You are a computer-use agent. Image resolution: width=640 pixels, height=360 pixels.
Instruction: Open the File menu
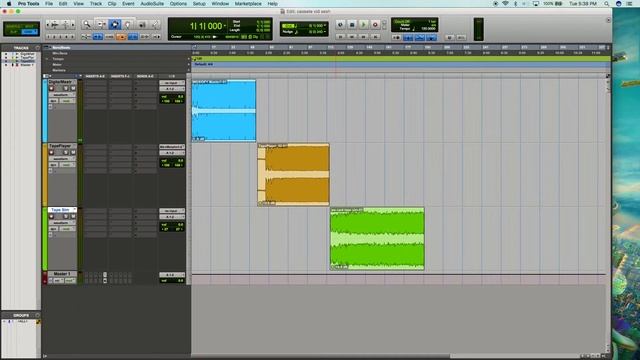click(x=49, y=4)
